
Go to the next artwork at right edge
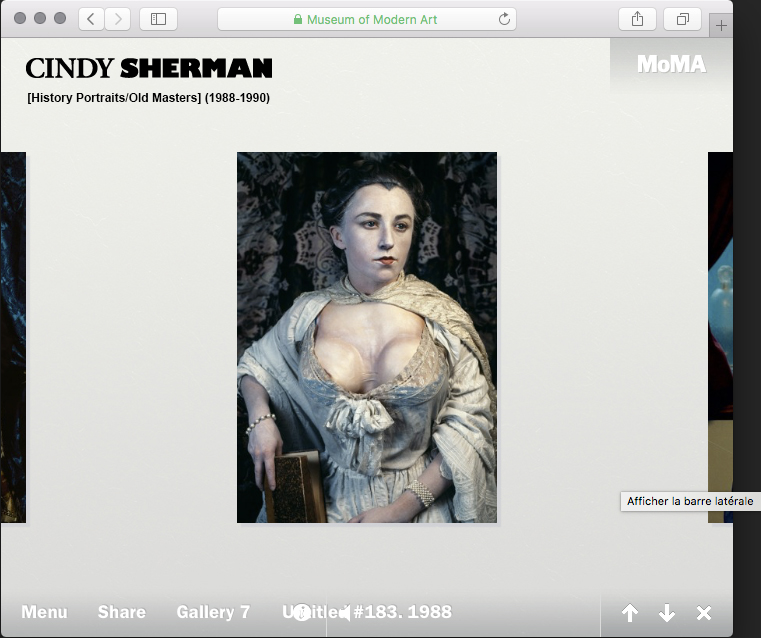click(x=720, y=337)
